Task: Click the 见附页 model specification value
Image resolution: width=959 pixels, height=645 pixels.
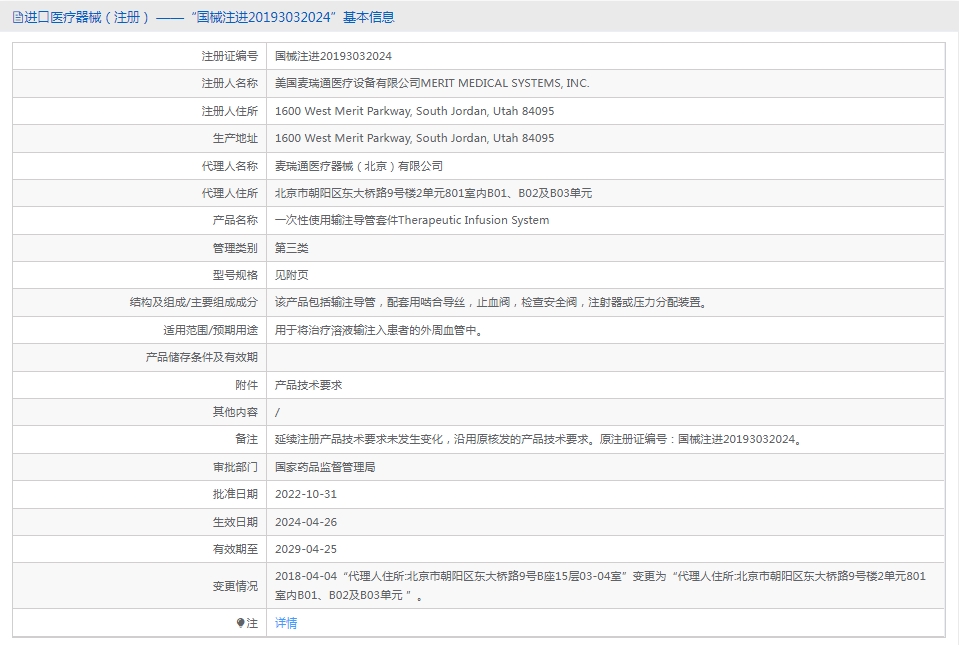Action: pyautogui.click(x=292, y=275)
